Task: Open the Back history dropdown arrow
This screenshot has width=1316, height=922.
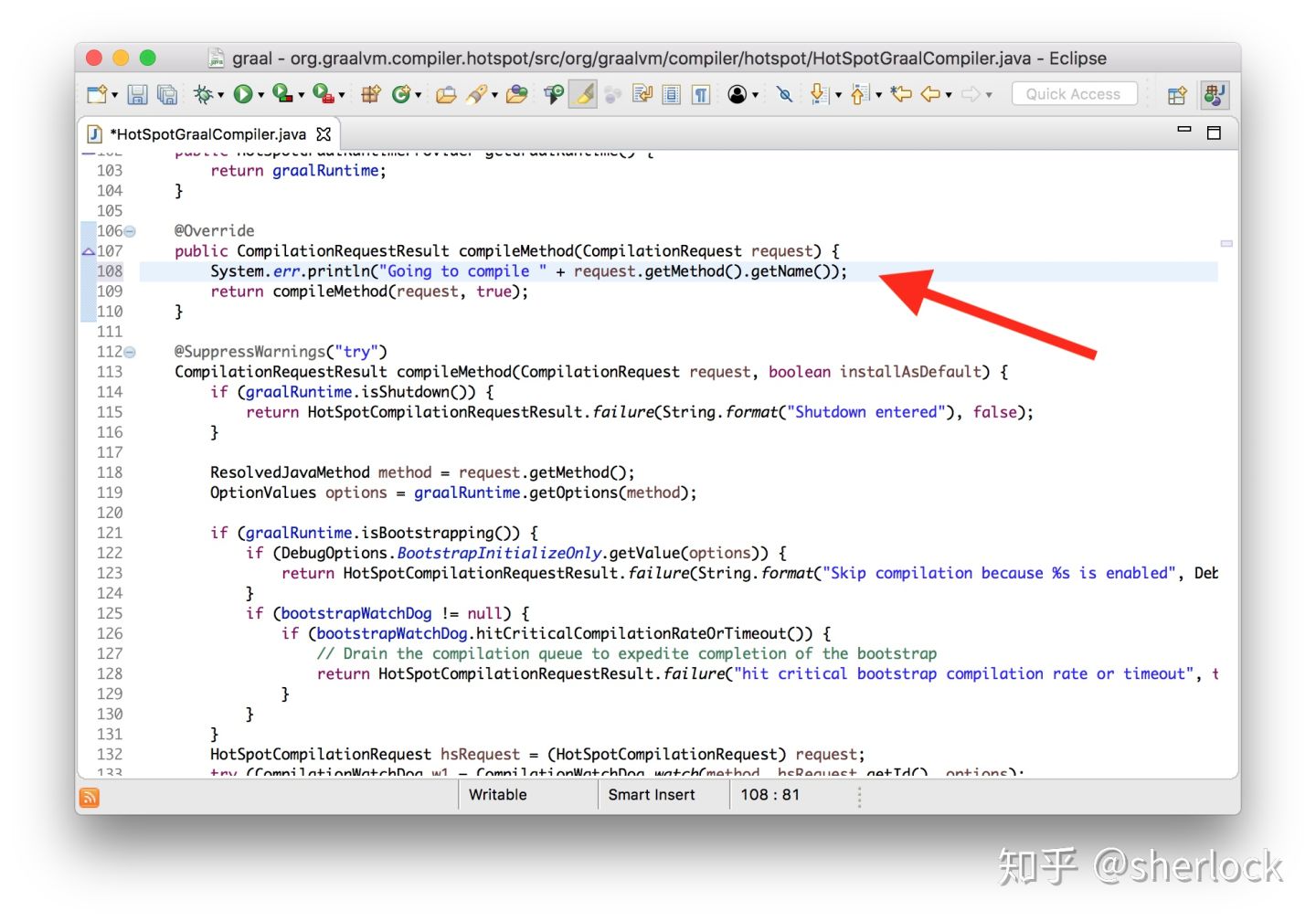Action: click(949, 95)
